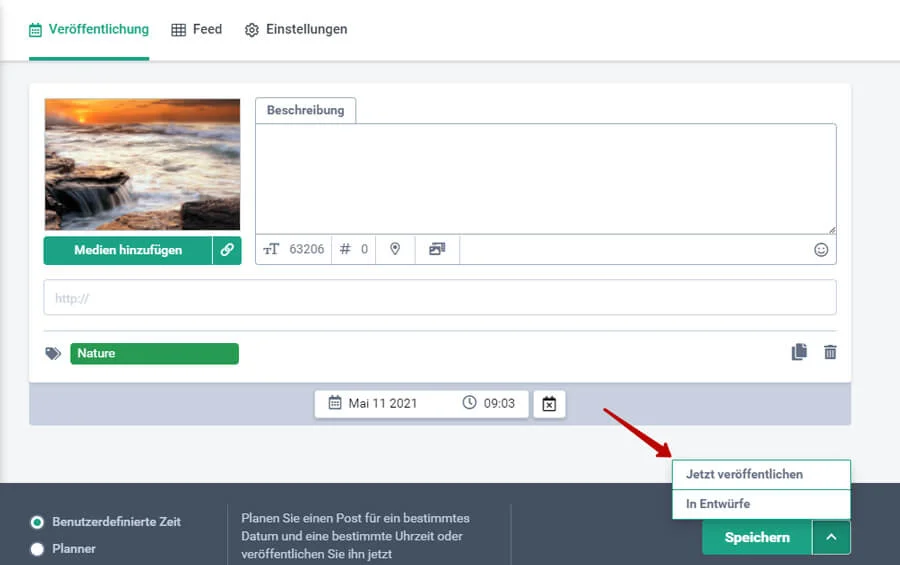Viewport: 900px width, 565px height.
Task: Open the time picker showing 09:03
Action: 489,404
